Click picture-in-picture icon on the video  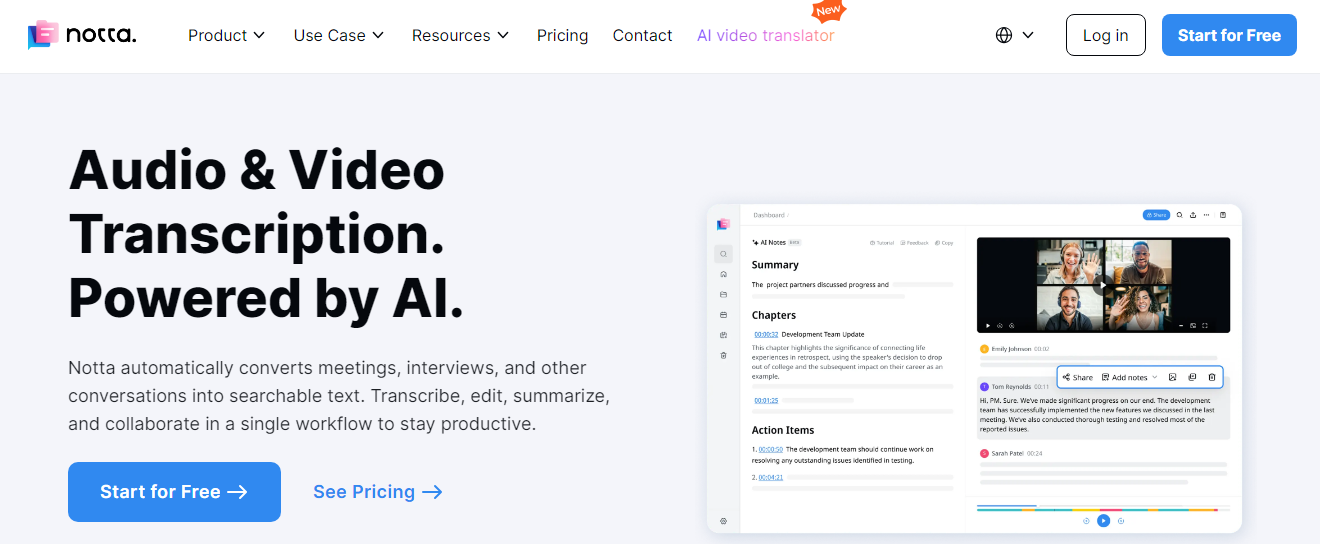pos(1193,326)
